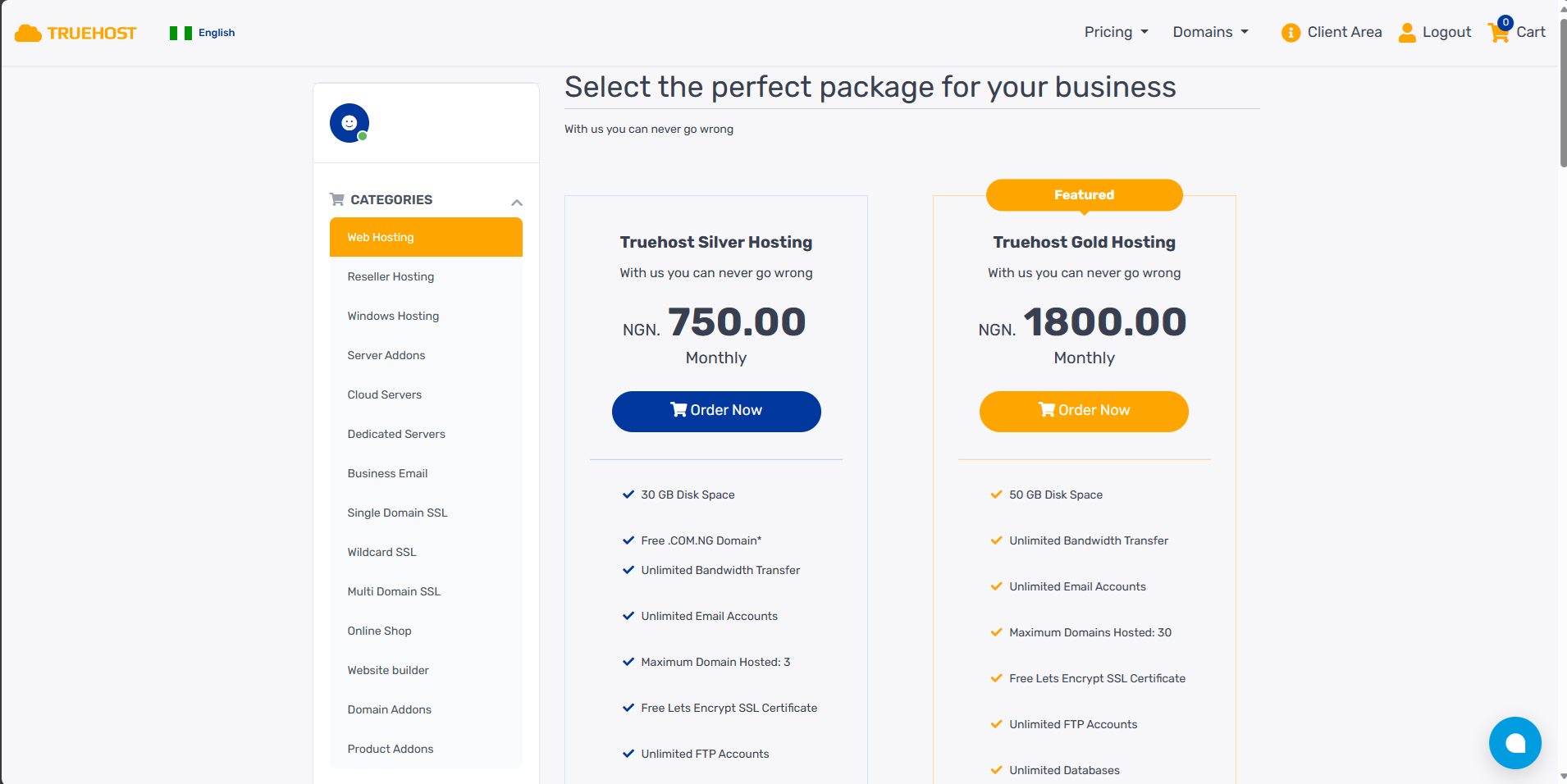
Task: Click the Featured badge on Gold Hosting
Action: pyautogui.click(x=1083, y=194)
